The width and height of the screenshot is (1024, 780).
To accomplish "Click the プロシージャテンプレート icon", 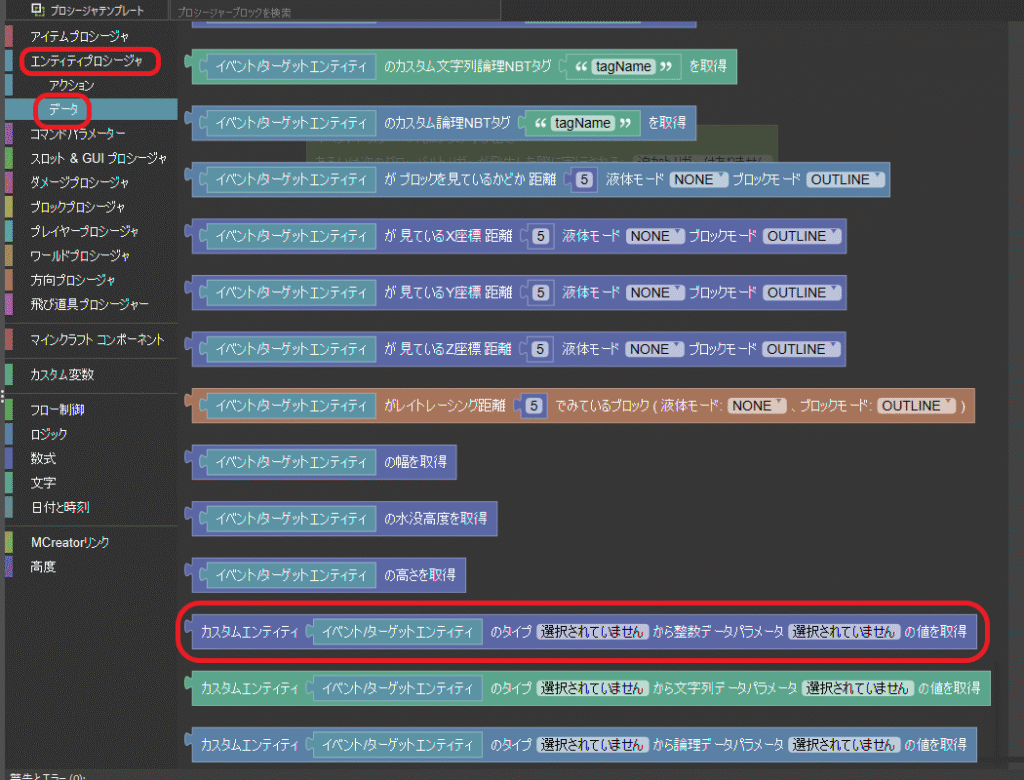I will point(37,10).
